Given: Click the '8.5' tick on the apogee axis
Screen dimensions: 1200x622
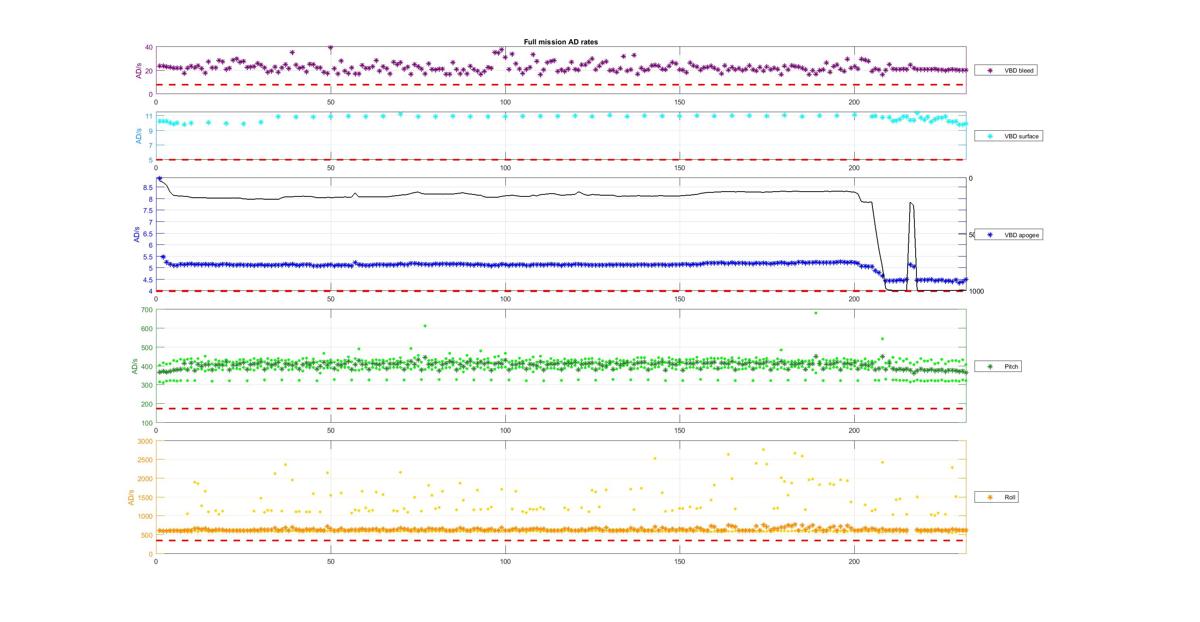Looking at the screenshot, I should tap(148, 188).
